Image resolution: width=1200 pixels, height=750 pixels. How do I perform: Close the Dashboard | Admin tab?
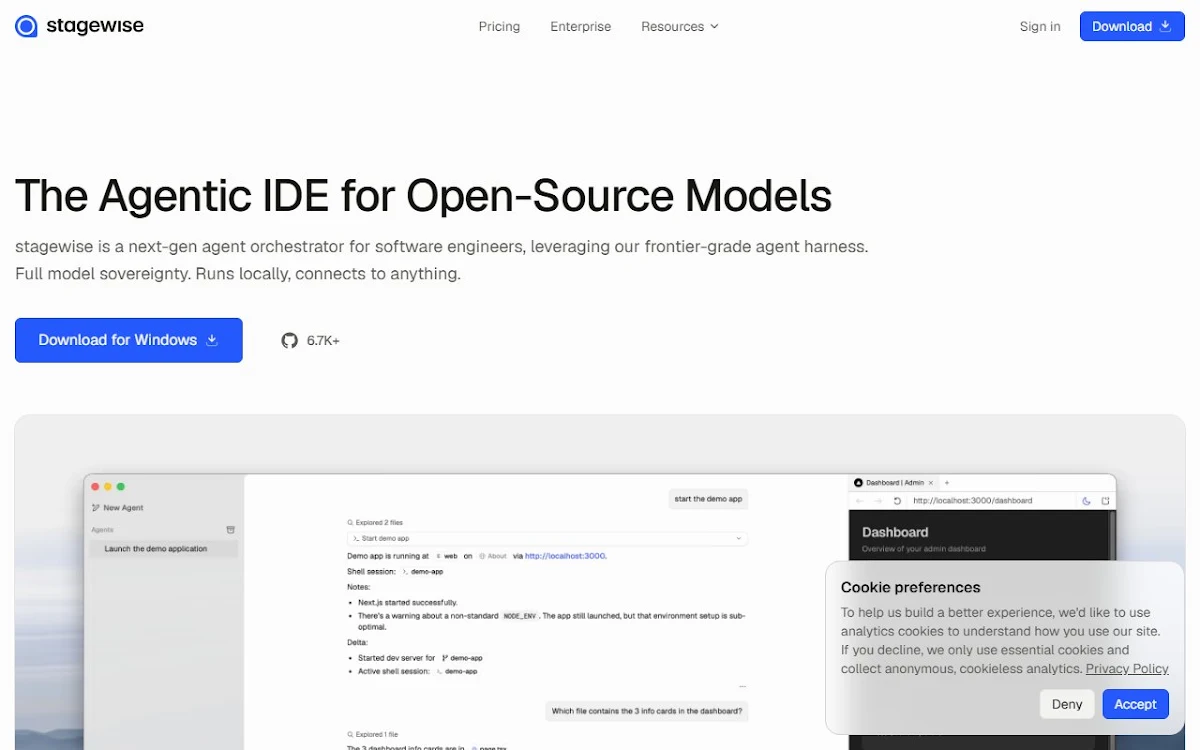pyautogui.click(x=931, y=483)
